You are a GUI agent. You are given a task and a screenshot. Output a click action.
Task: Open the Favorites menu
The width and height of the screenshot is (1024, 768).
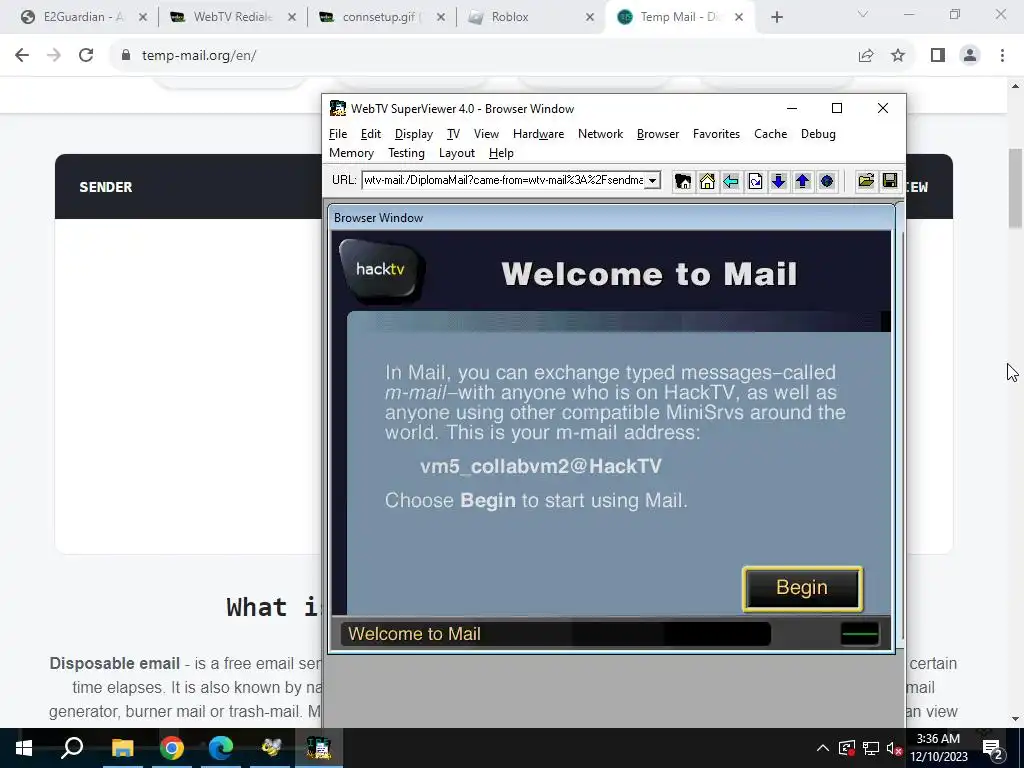[x=716, y=134]
